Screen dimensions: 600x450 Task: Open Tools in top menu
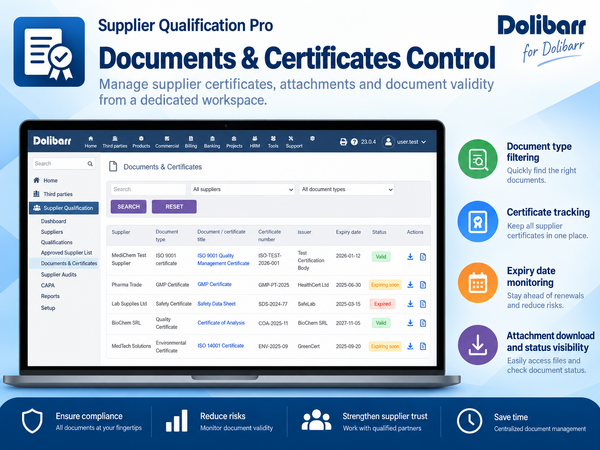[273, 142]
